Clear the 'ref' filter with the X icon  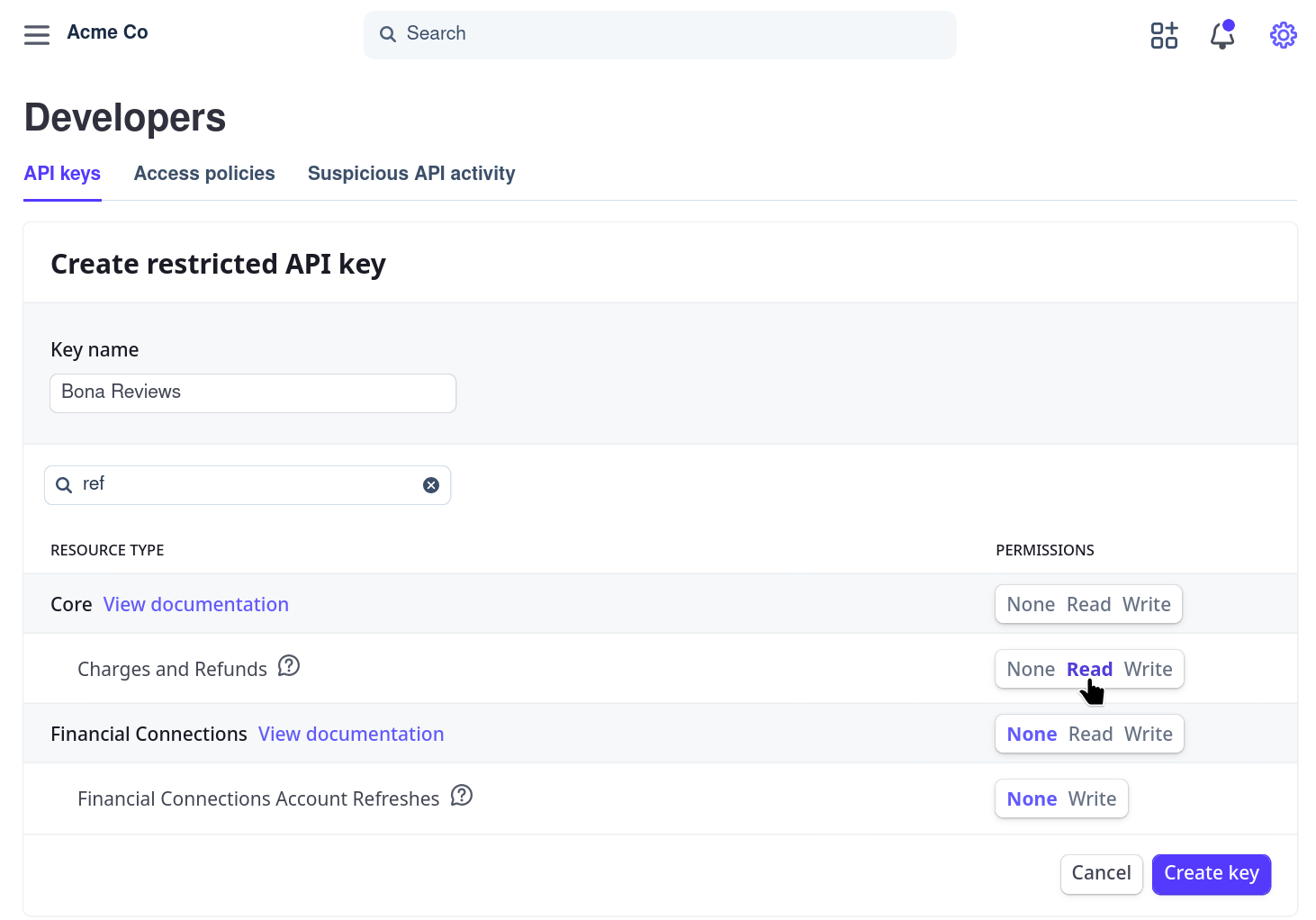[x=431, y=485]
